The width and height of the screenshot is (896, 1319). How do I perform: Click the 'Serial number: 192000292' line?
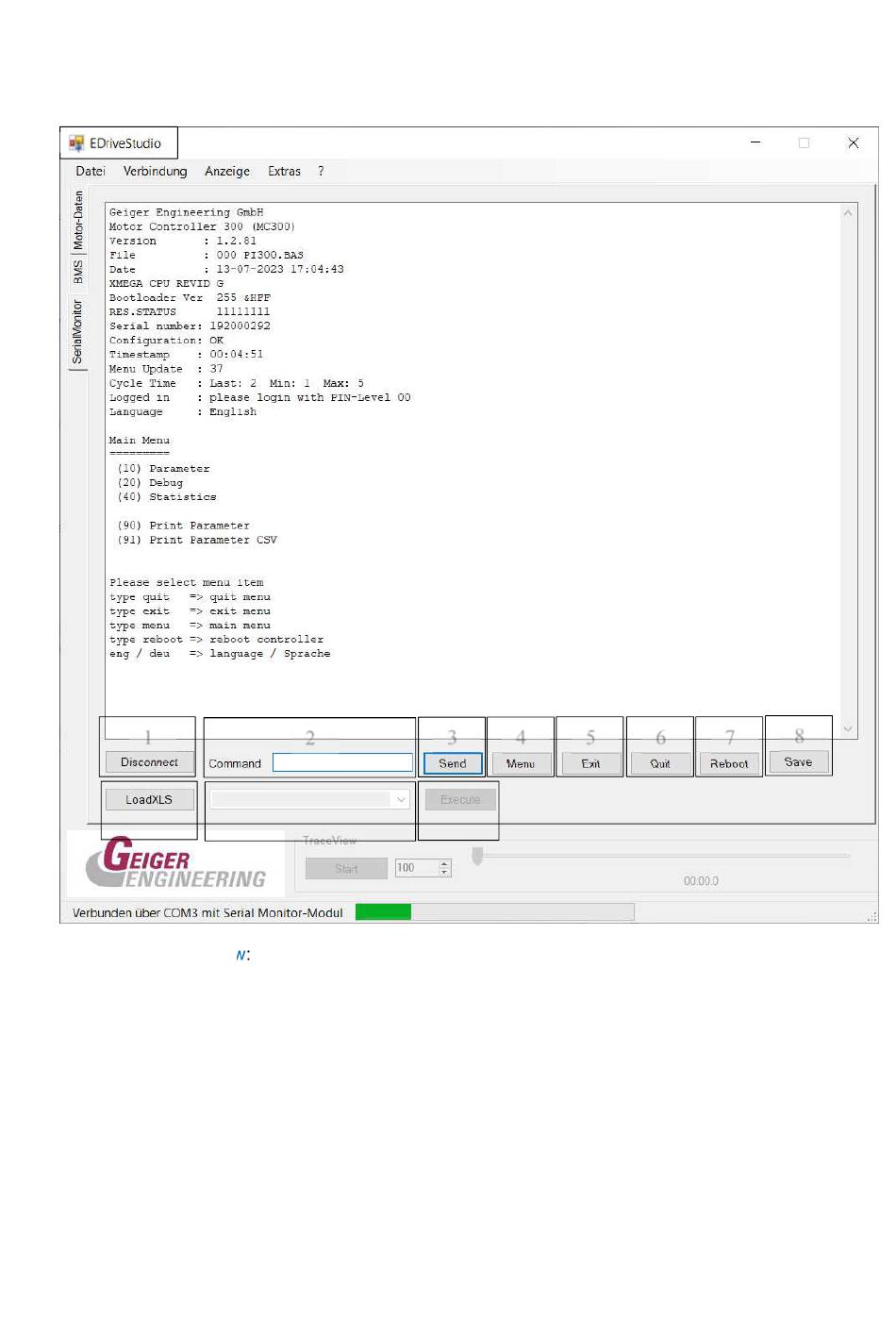pos(190,326)
